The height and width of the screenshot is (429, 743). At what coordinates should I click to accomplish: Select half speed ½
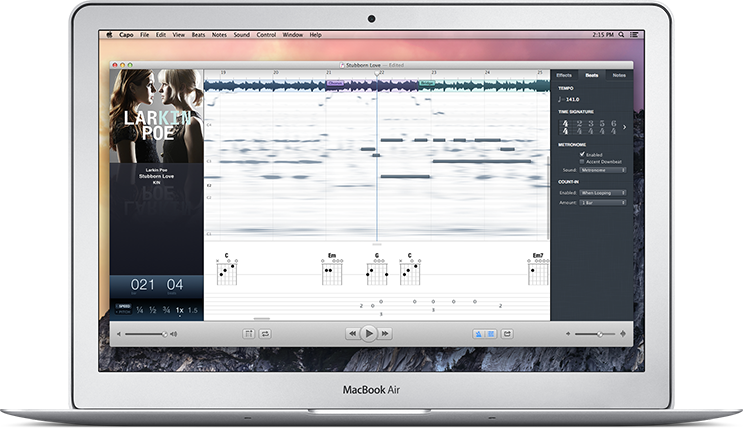pyautogui.click(x=153, y=310)
